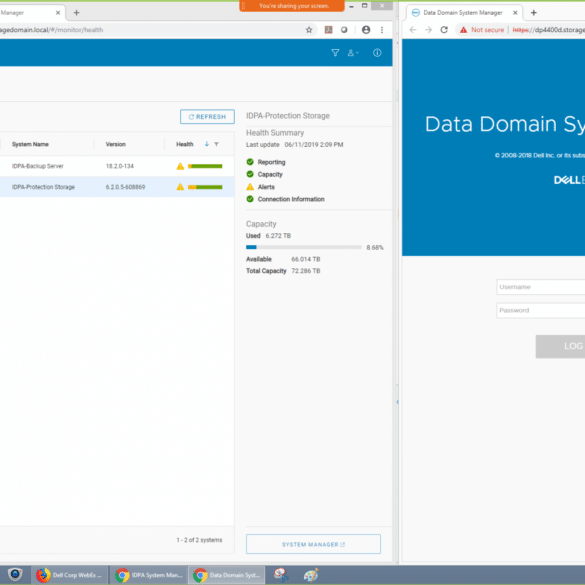
Task: Click the Password field in Data Domain window
Action: tap(541, 310)
